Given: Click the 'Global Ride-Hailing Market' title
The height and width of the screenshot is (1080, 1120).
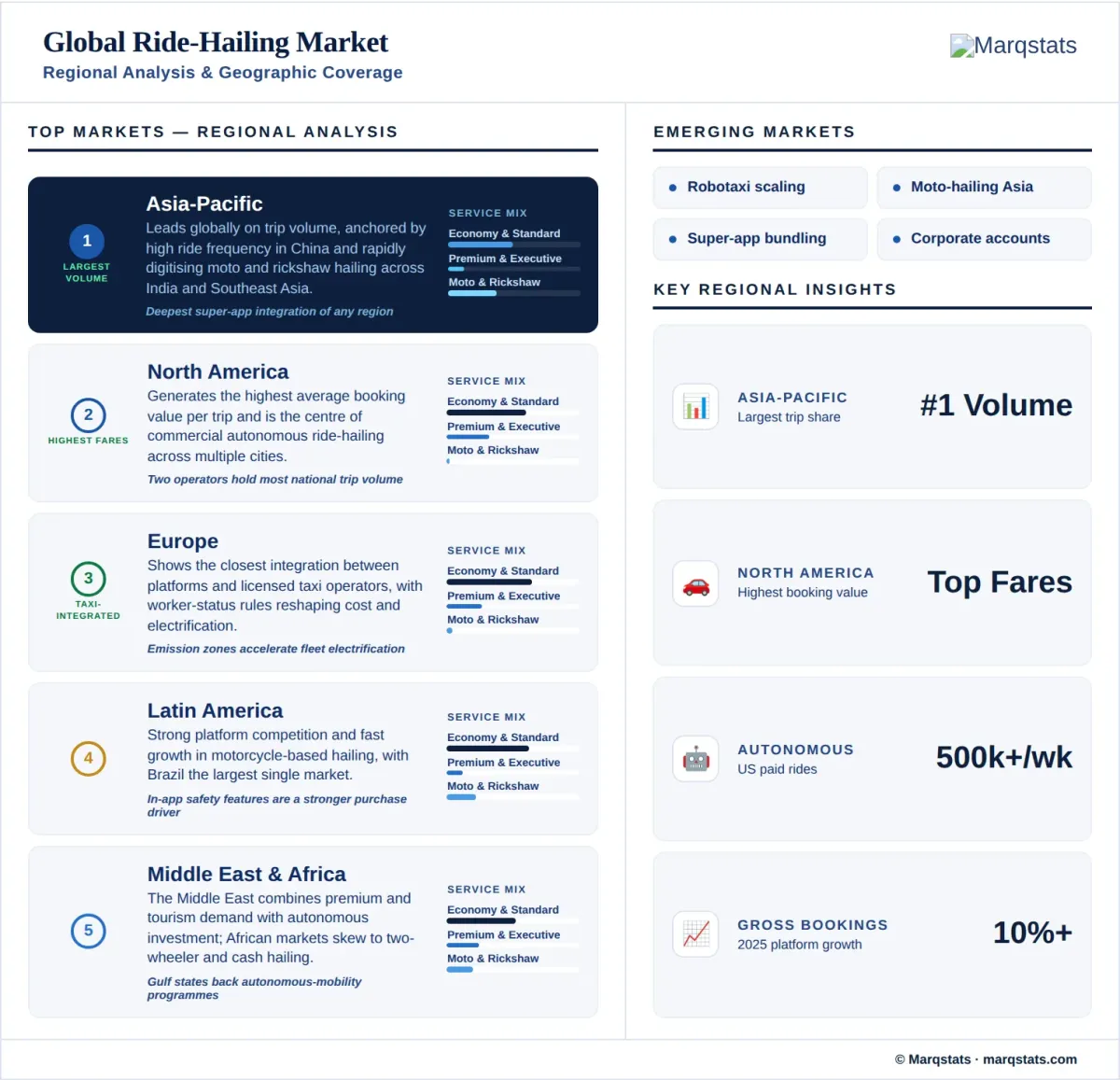Looking at the screenshot, I should [216, 42].
